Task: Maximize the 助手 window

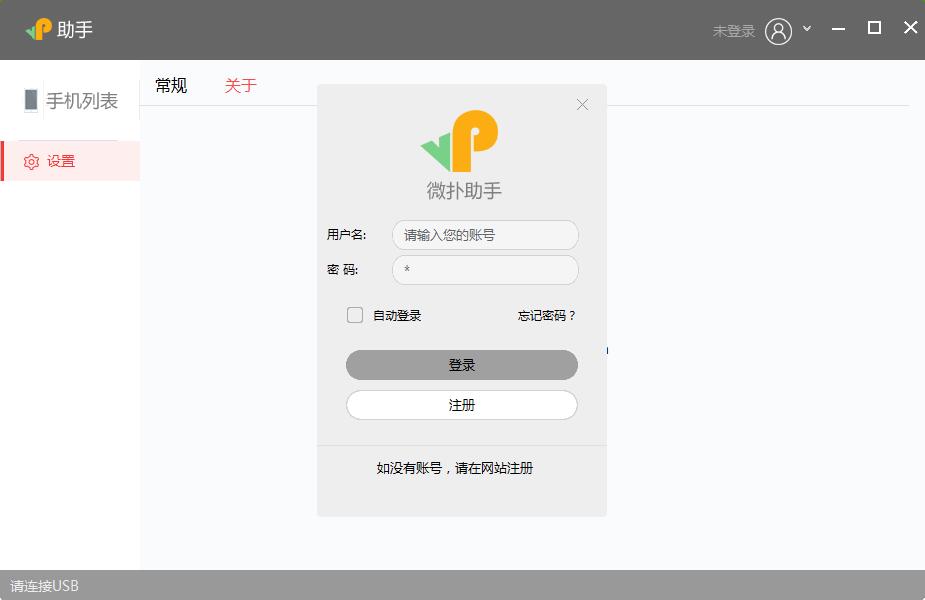Action: point(874,28)
